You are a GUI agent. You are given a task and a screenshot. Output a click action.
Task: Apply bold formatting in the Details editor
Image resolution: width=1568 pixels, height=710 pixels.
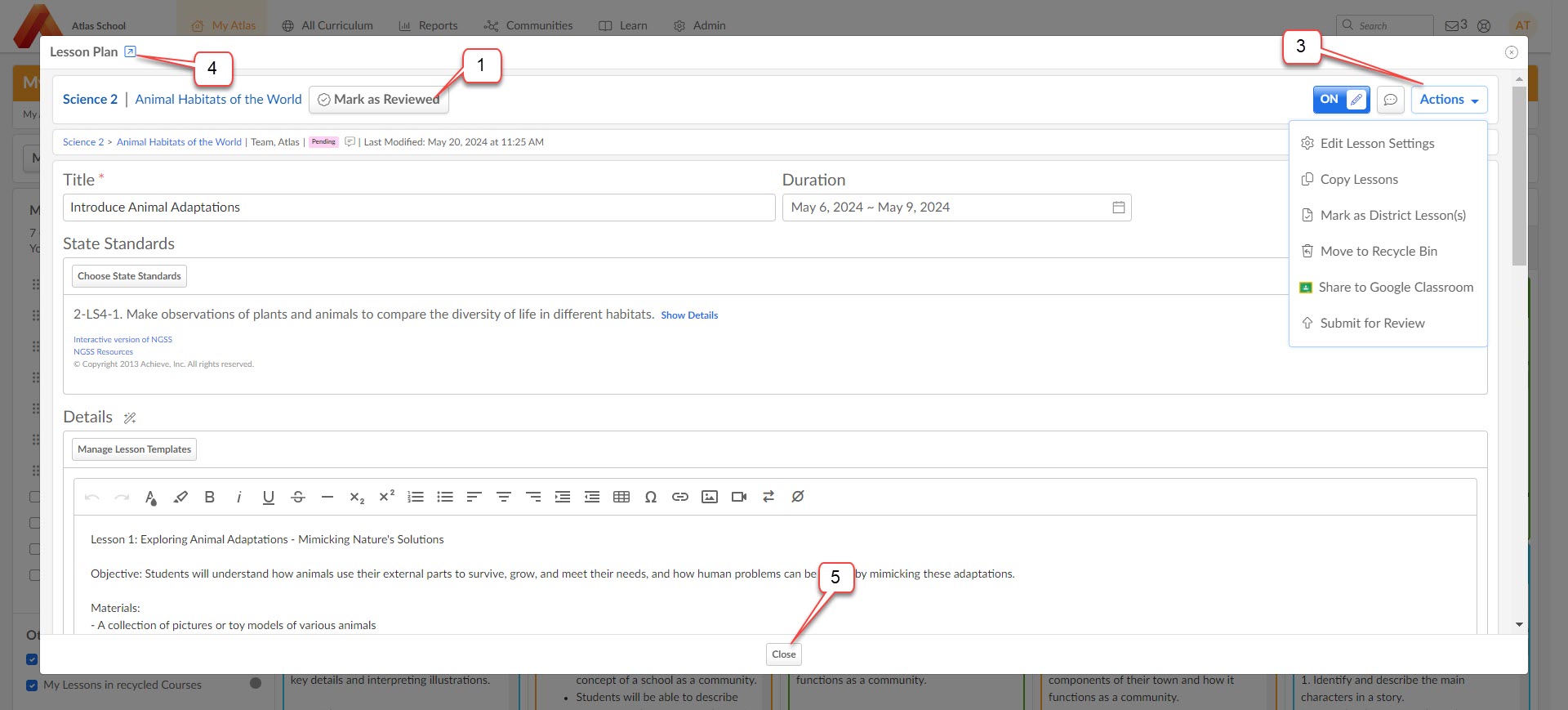[210, 497]
